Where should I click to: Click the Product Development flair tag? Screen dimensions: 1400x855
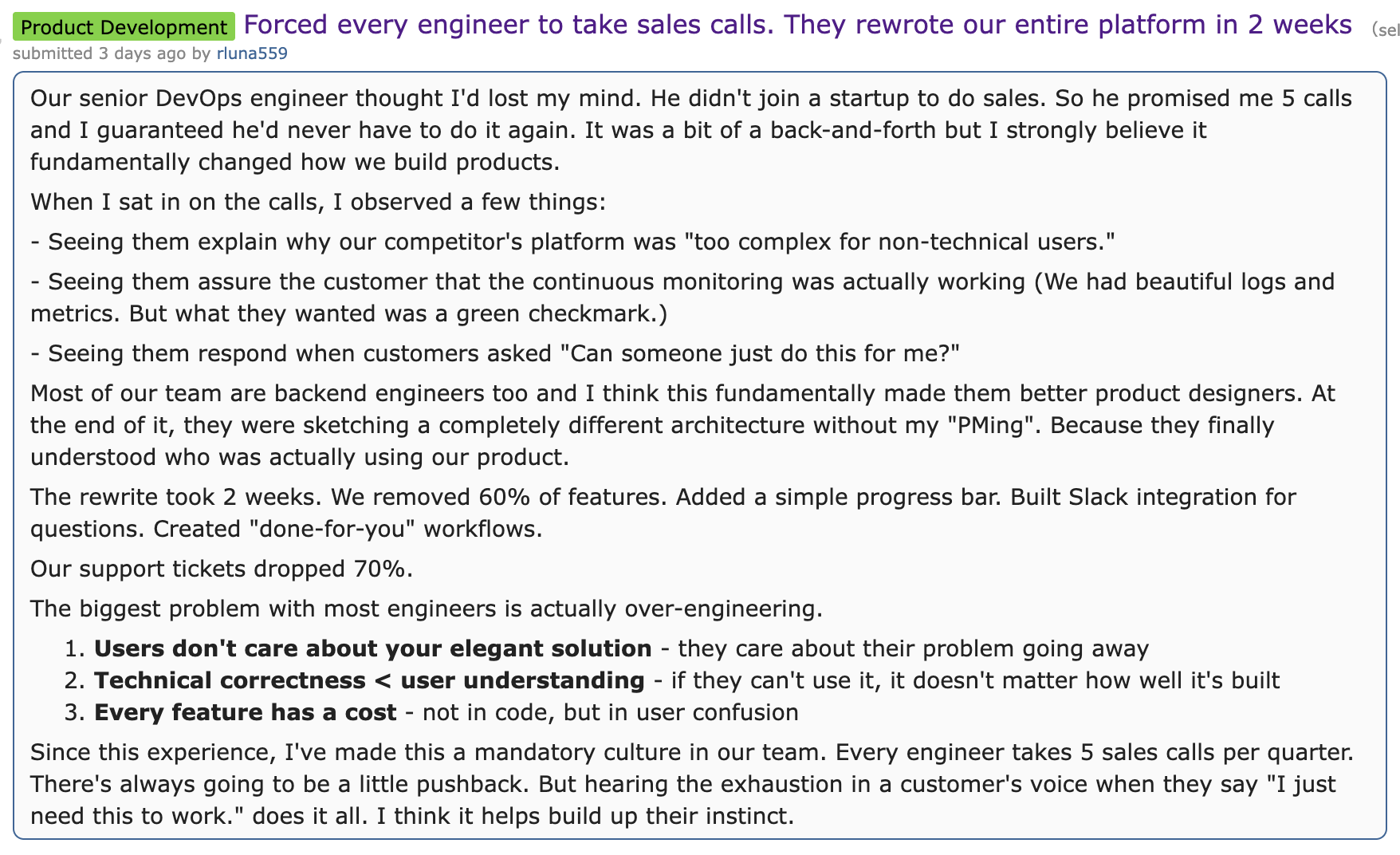pyautogui.click(x=124, y=27)
